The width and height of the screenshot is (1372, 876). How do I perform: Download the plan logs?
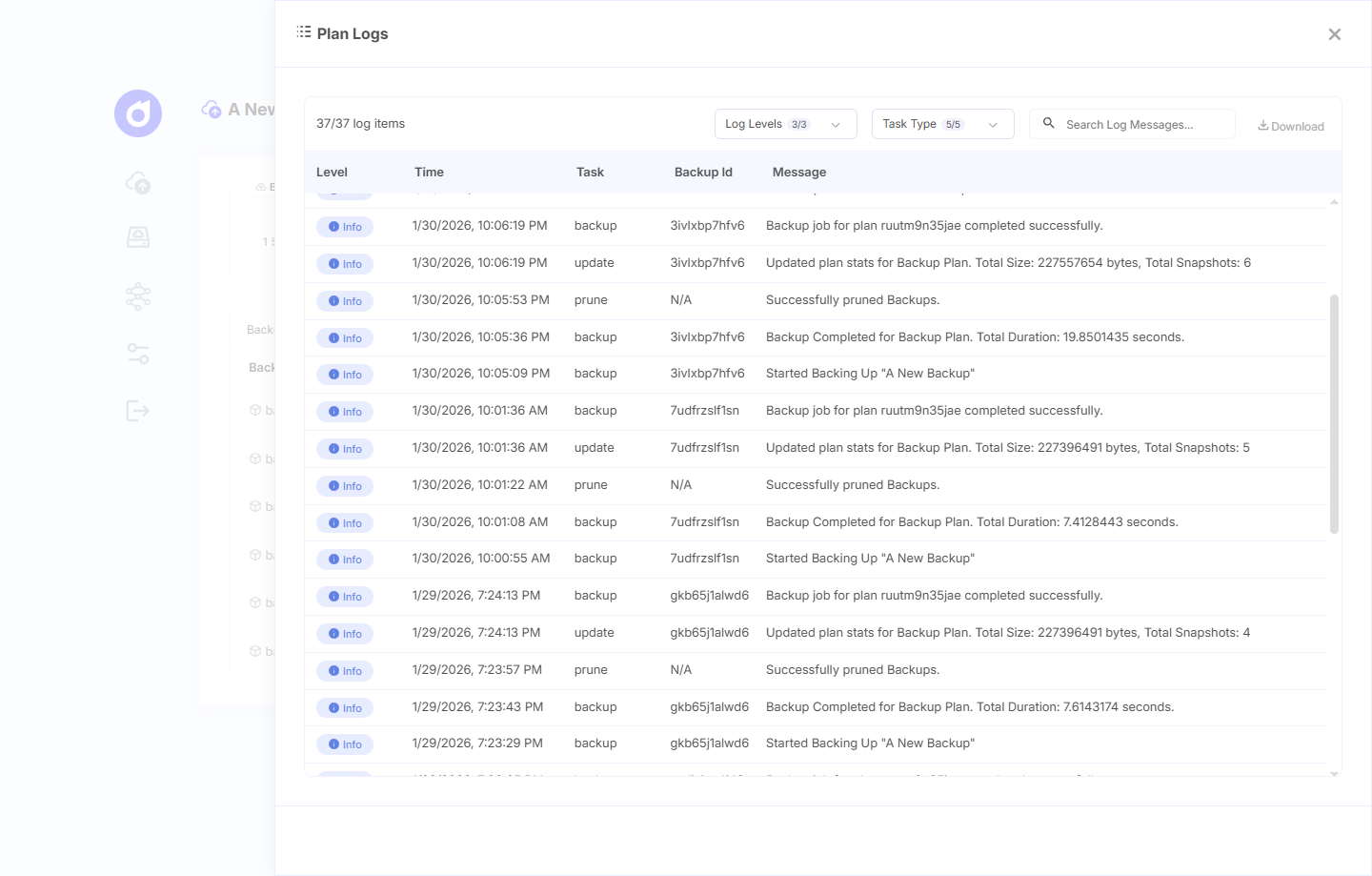click(x=1291, y=126)
